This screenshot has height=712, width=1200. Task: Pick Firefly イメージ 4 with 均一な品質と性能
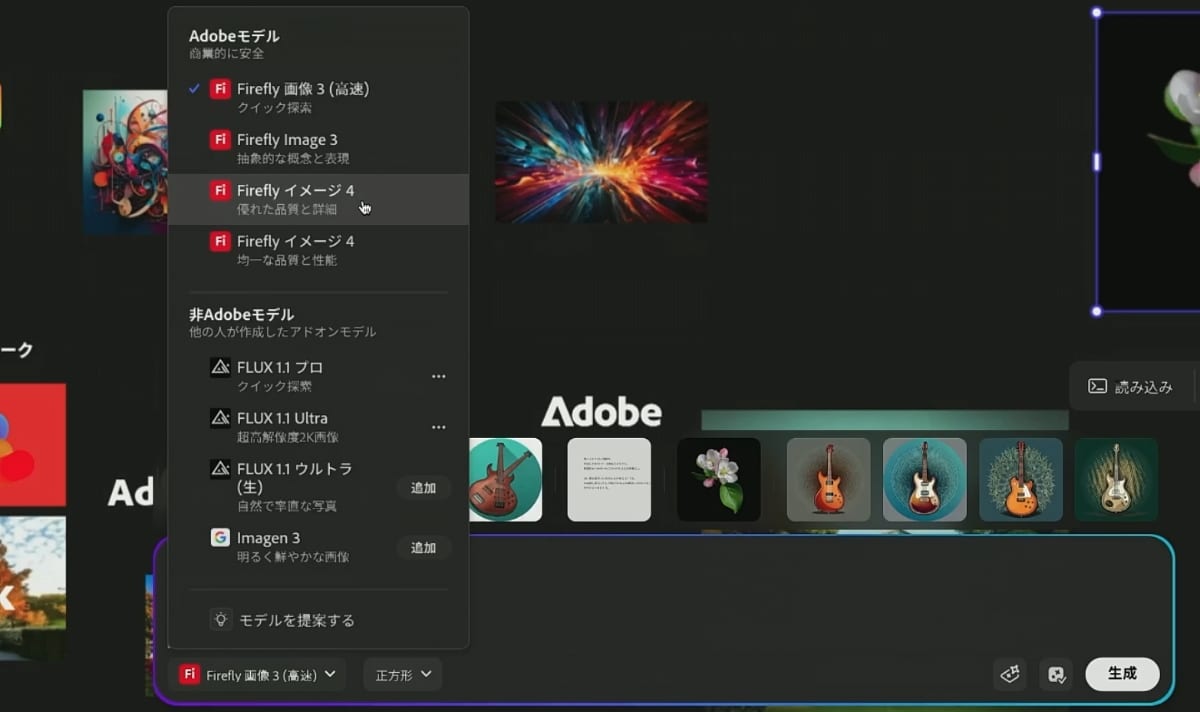click(x=318, y=250)
